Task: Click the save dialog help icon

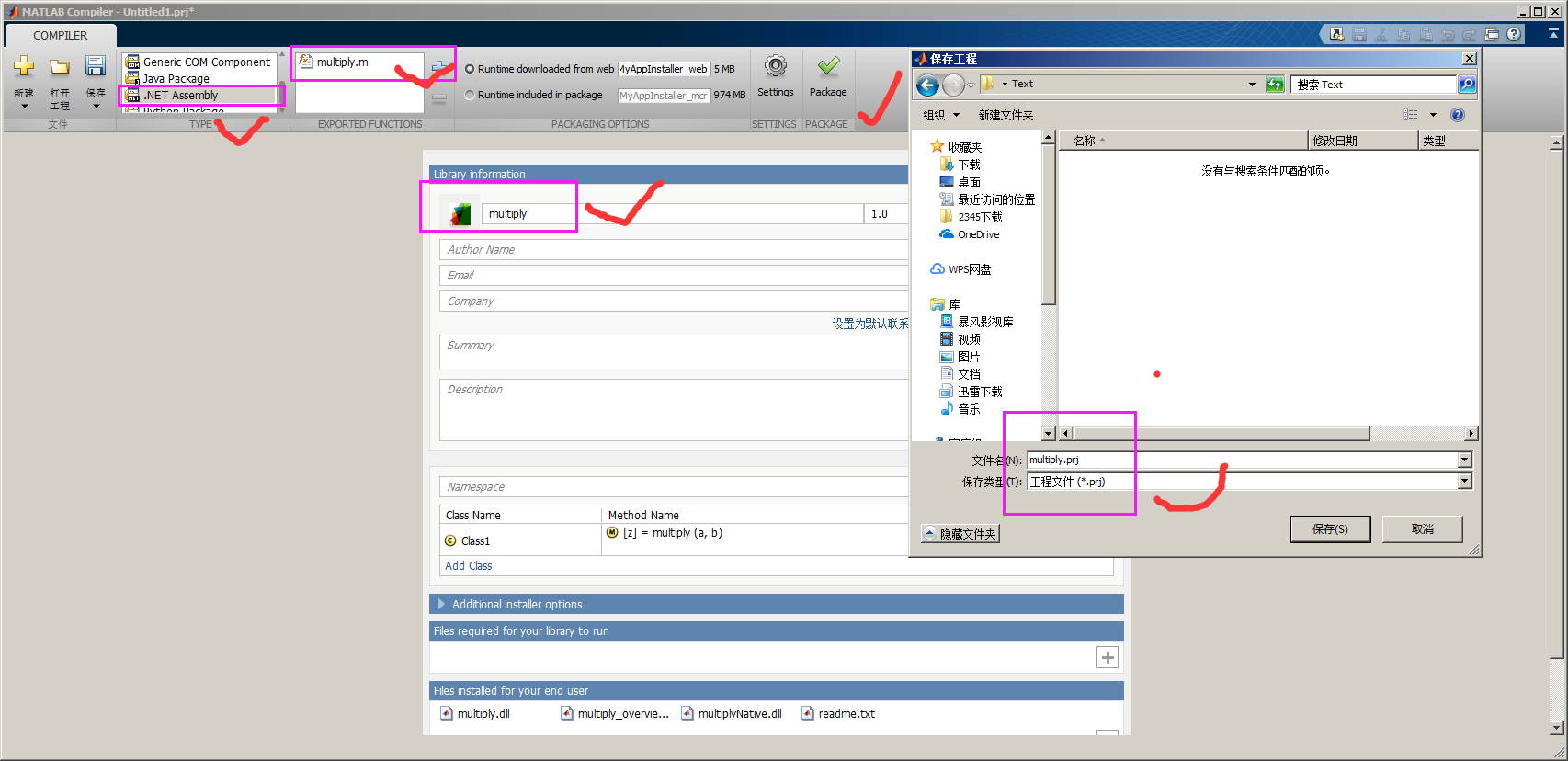Action: [1458, 115]
